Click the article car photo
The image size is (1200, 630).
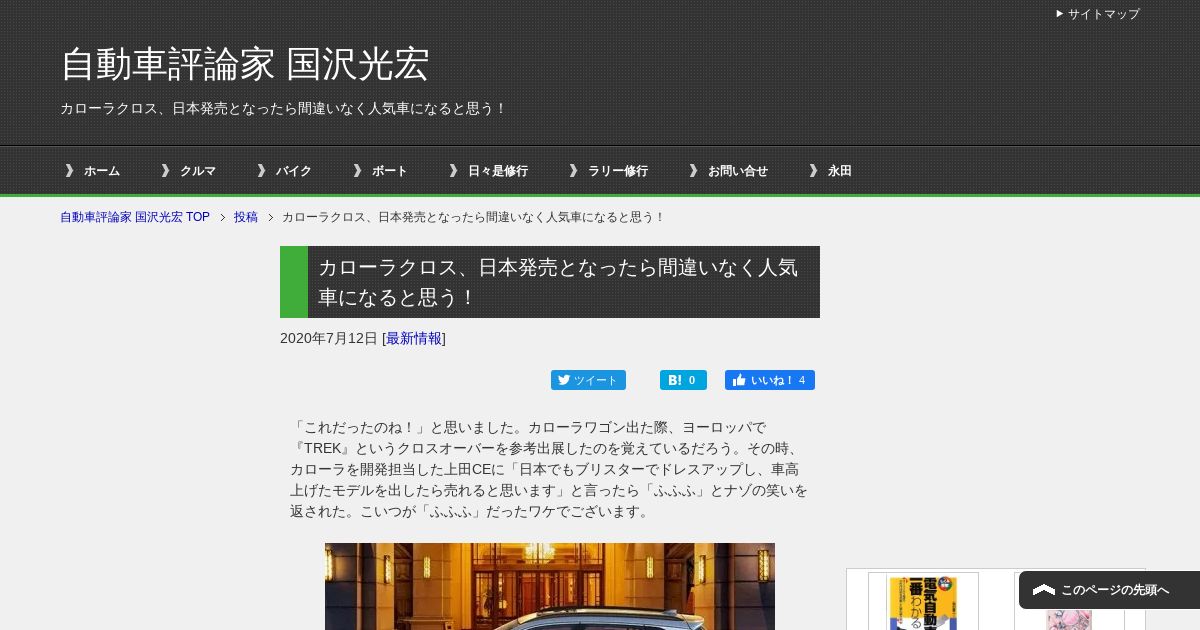click(550, 586)
